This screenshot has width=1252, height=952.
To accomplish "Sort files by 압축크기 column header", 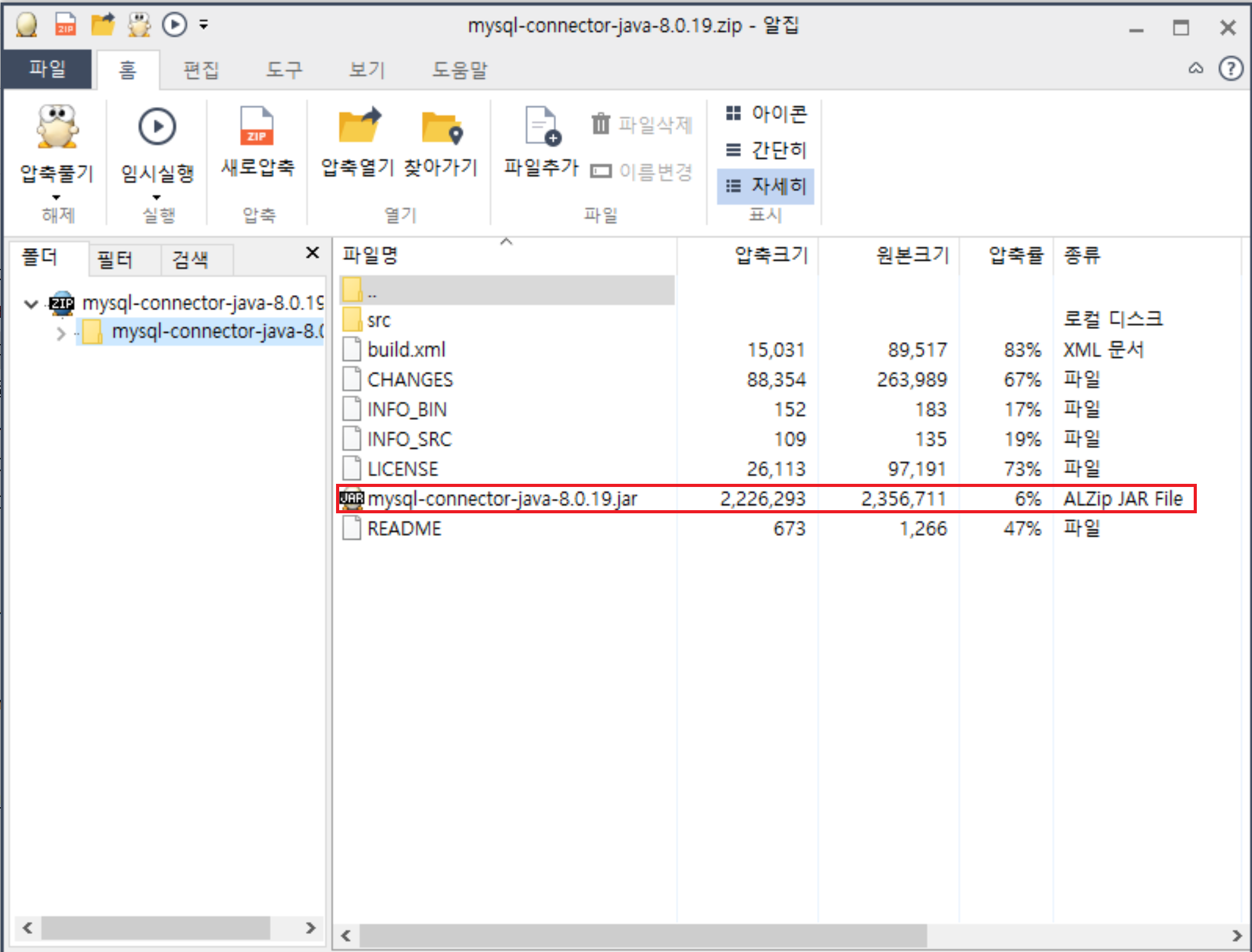I will tap(771, 254).
